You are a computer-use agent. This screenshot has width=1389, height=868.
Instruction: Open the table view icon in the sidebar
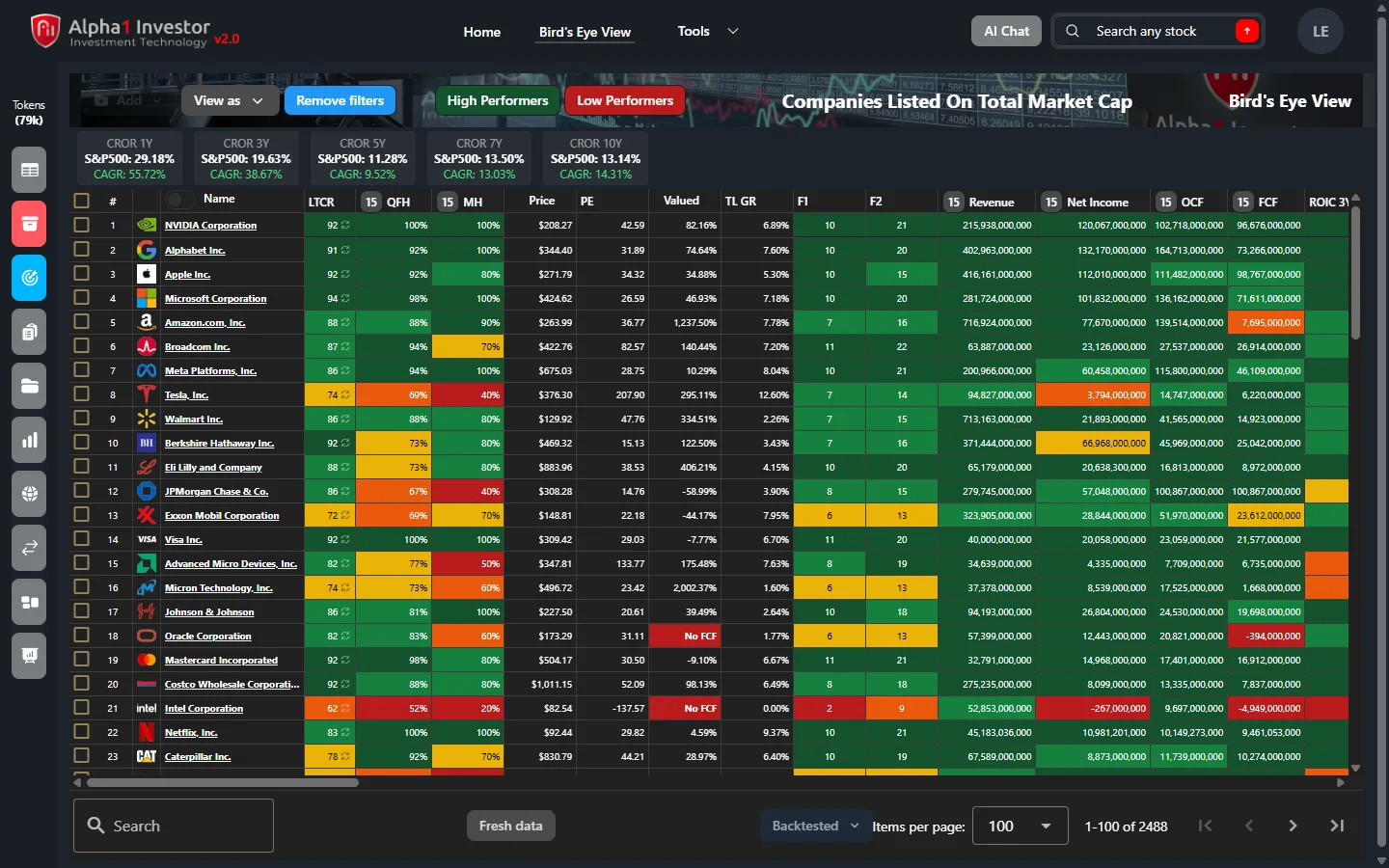click(x=29, y=170)
